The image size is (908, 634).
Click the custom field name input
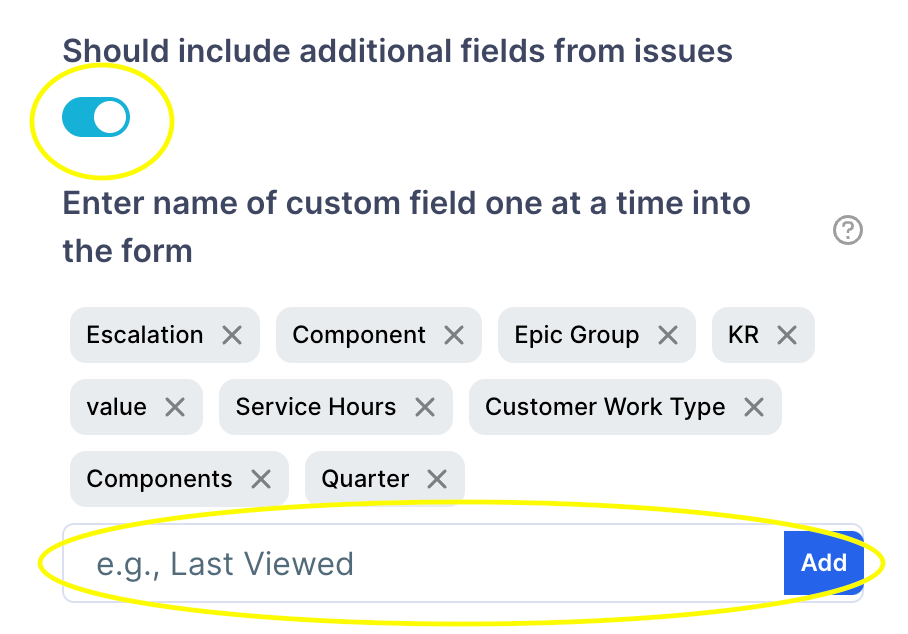pos(400,563)
